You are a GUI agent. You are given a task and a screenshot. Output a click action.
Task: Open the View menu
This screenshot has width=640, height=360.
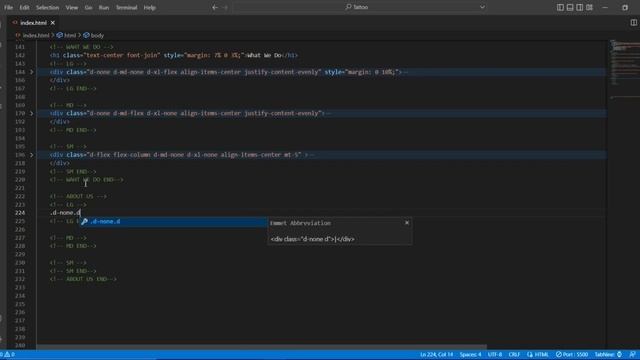coord(72,7)
